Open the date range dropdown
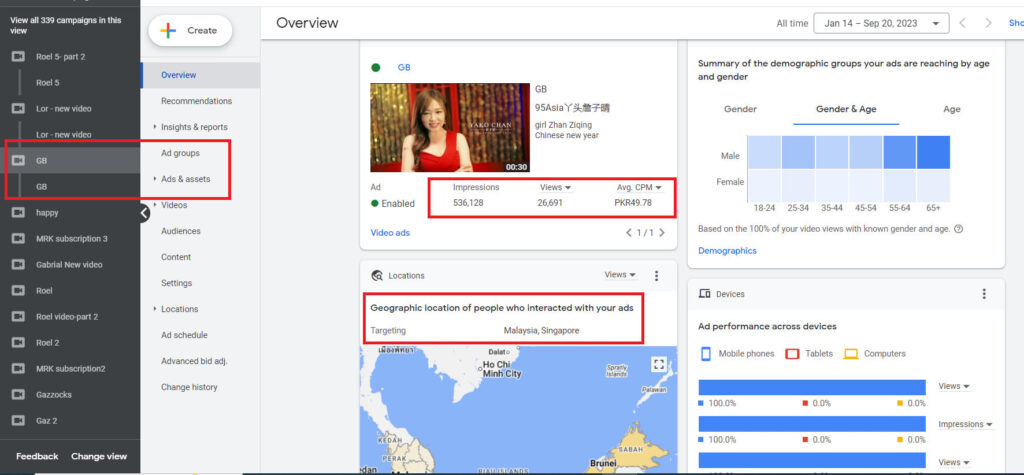The height and width of the screenshot is (475, 1024). [881, 23]
